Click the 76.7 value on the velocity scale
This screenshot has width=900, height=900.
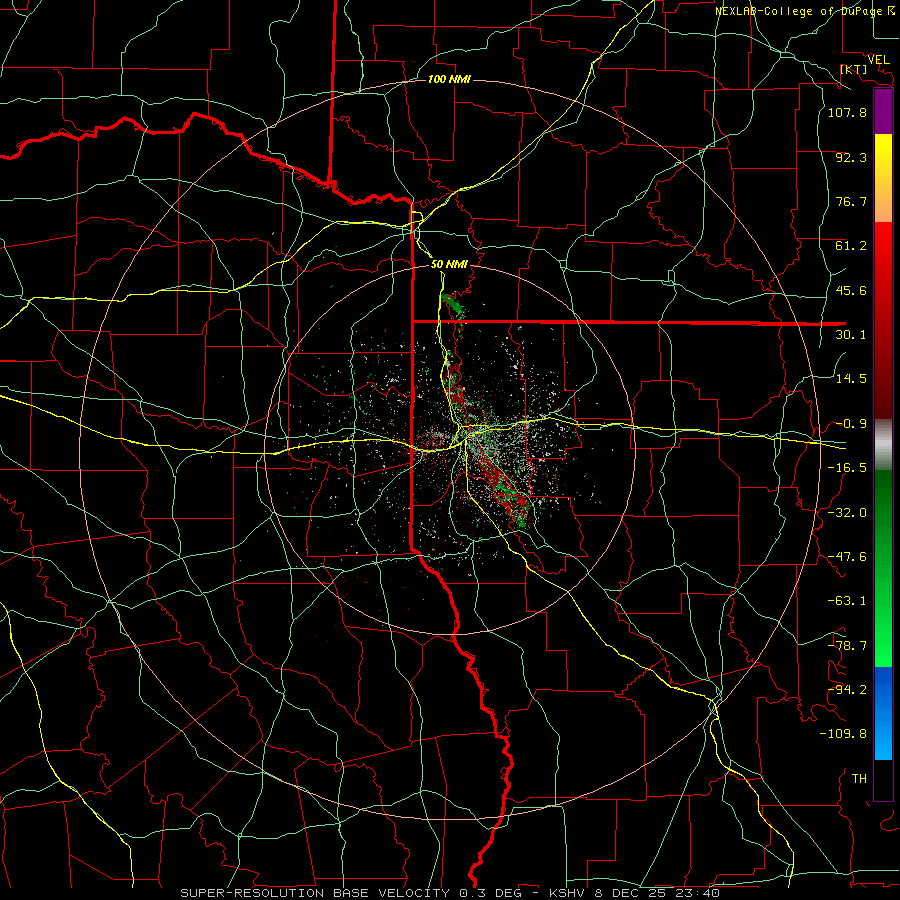pos(851,201)
